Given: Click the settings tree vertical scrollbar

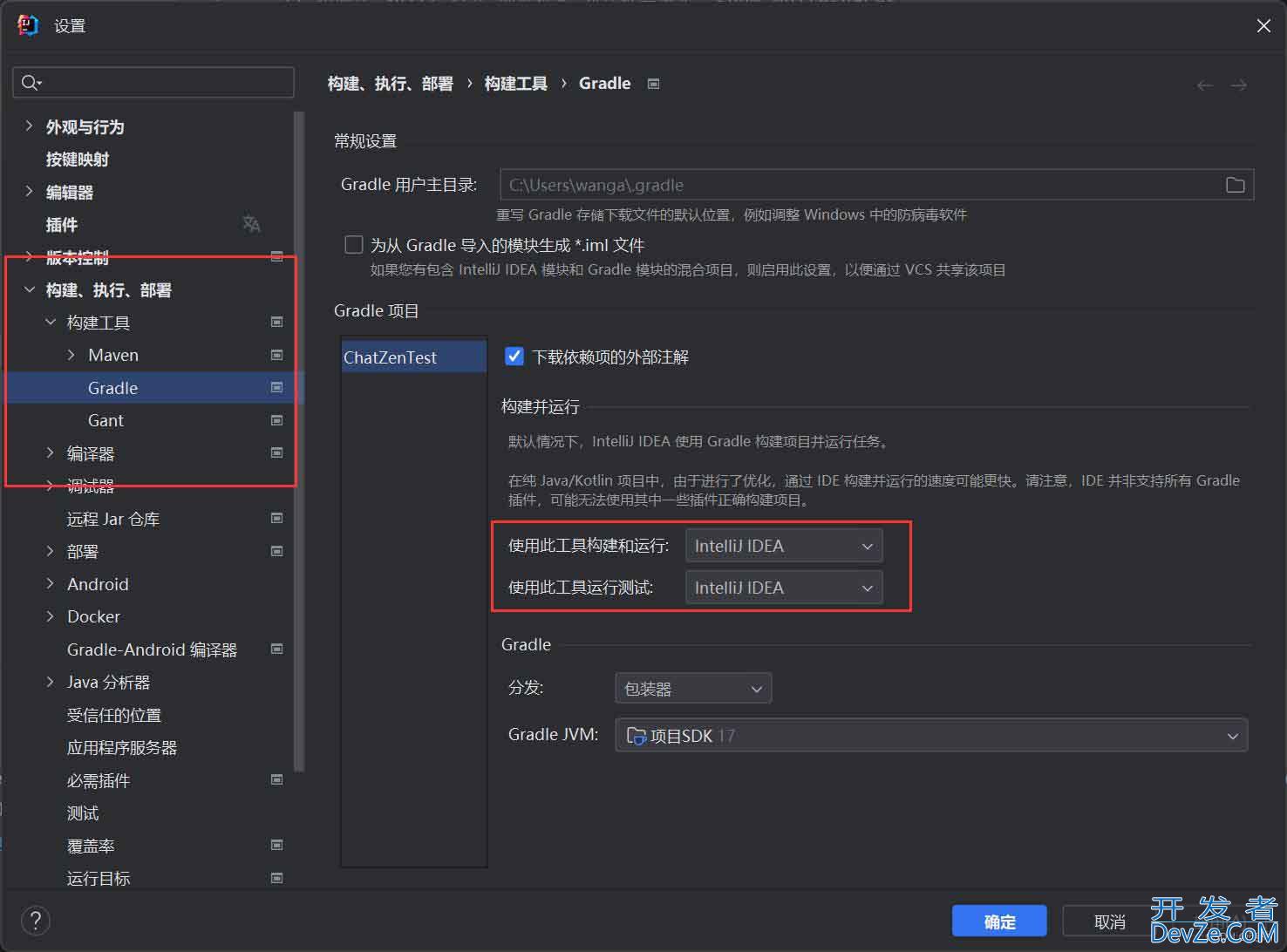Looking at the screenshot, I should point(299,440).
